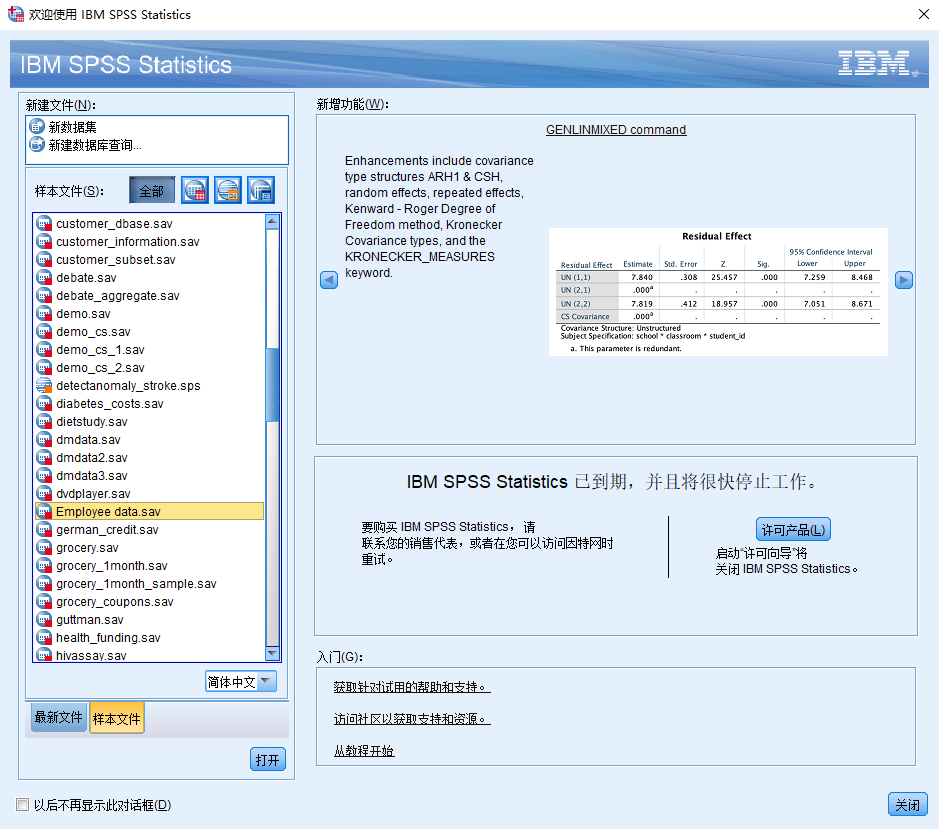Click the 打开 button
Viewport: 939px width, 829px height.
268,760
